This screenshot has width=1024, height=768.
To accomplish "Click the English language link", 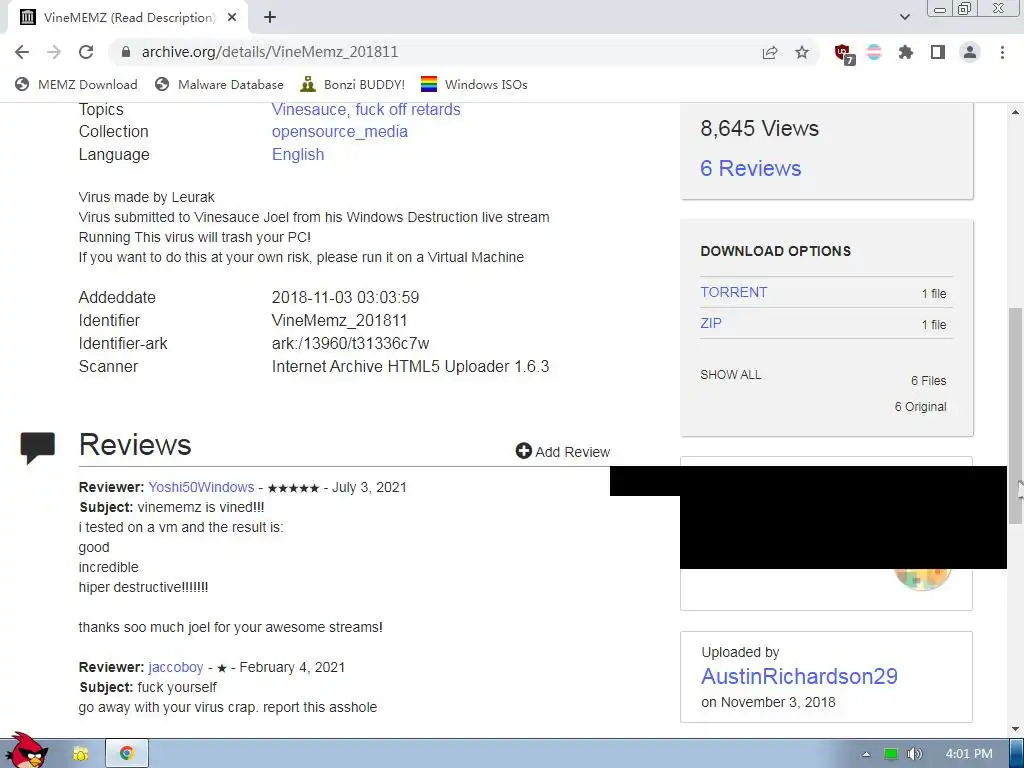I will pos(298,155).
